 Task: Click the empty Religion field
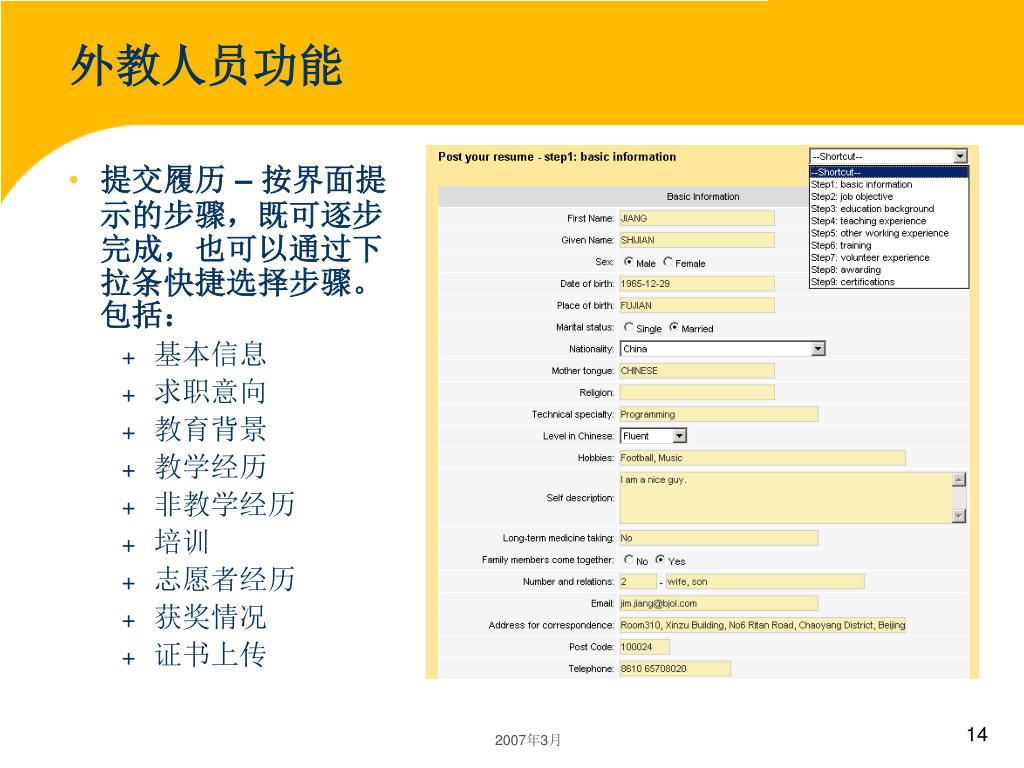[697, 392]
